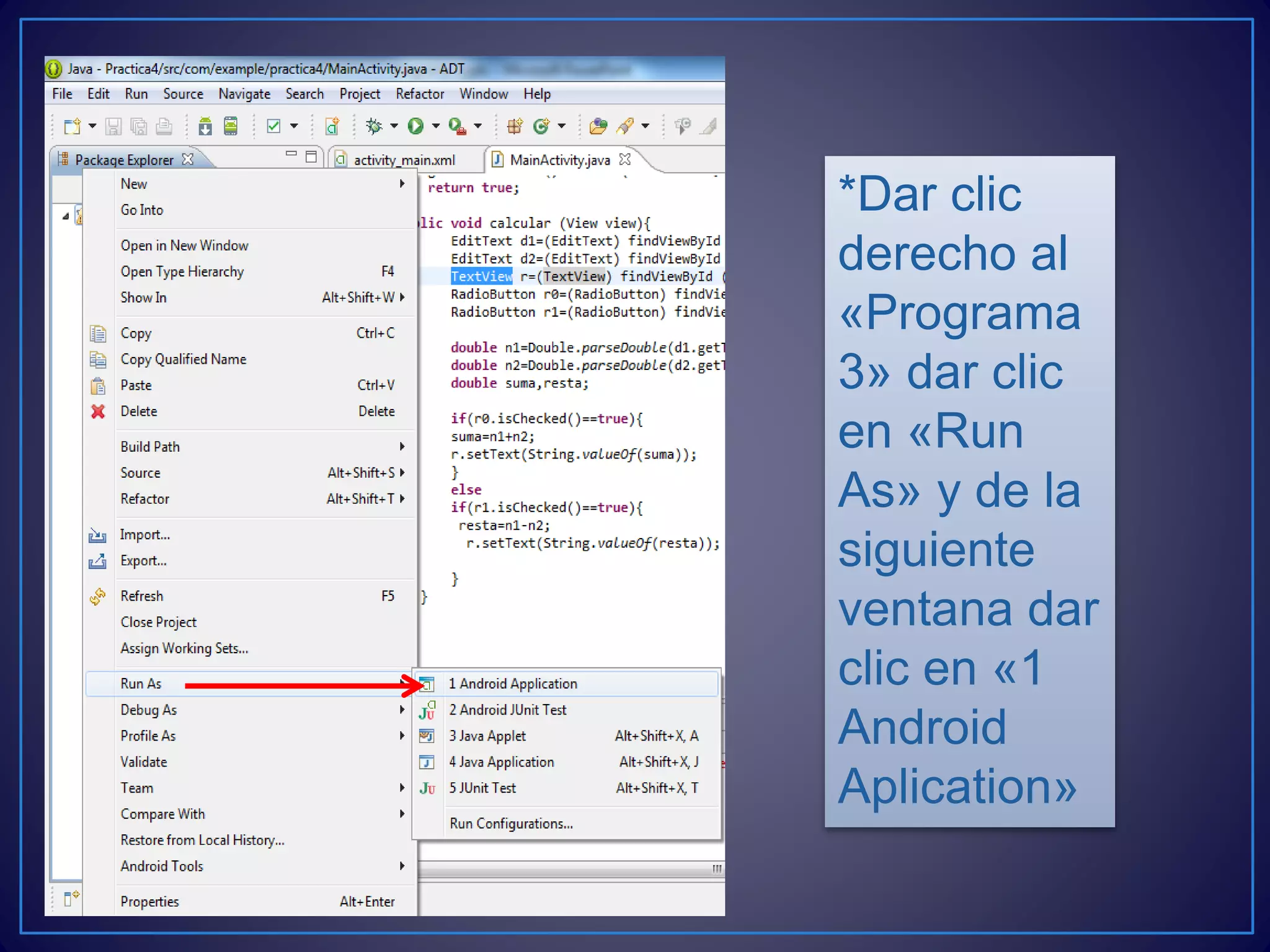Click the New Android XML File icon
Image resolution: width=1270 pixels, height=952 pixels.
332,126
